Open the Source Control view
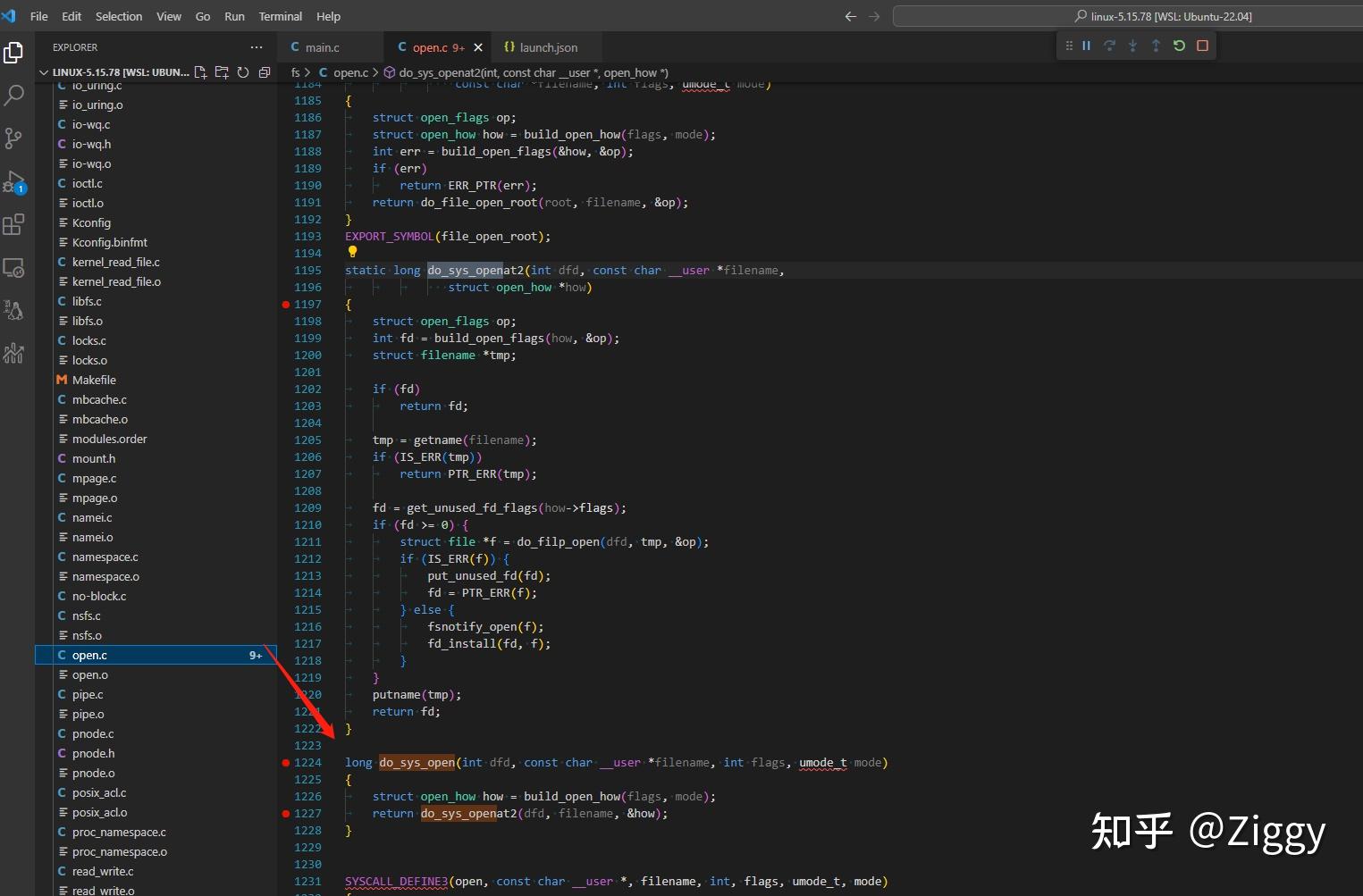The height and width of the screenshot is (896, 1363). [x=14, y=138]
